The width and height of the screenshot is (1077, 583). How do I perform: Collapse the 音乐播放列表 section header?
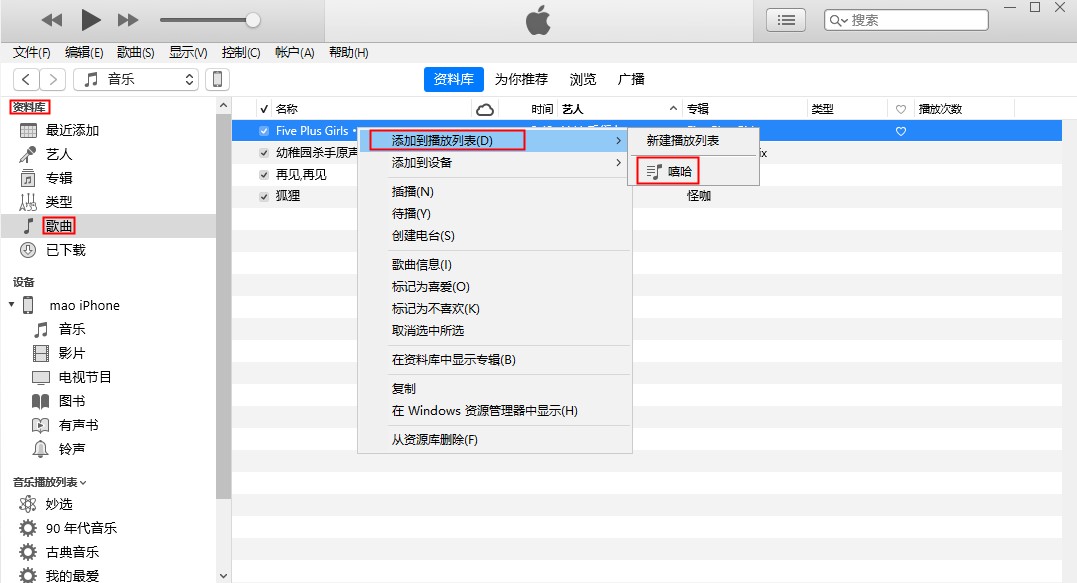pyautogui.click(x=49, y=483)
